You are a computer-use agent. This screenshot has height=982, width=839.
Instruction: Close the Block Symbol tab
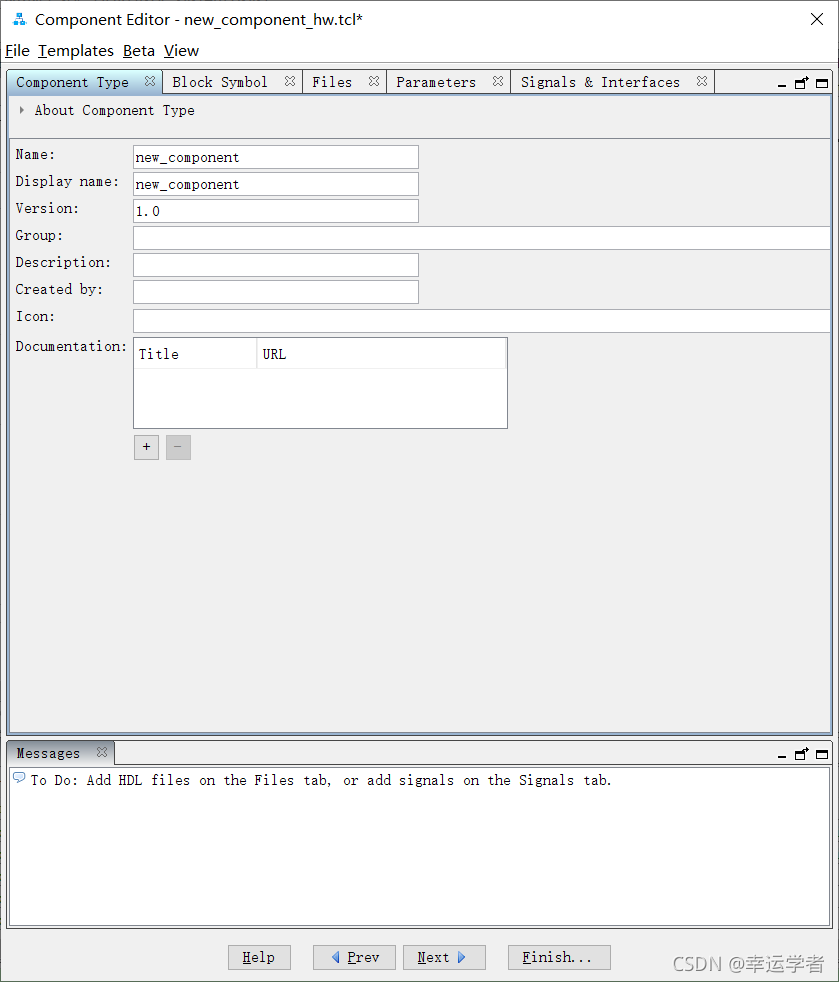coord(289,81)
